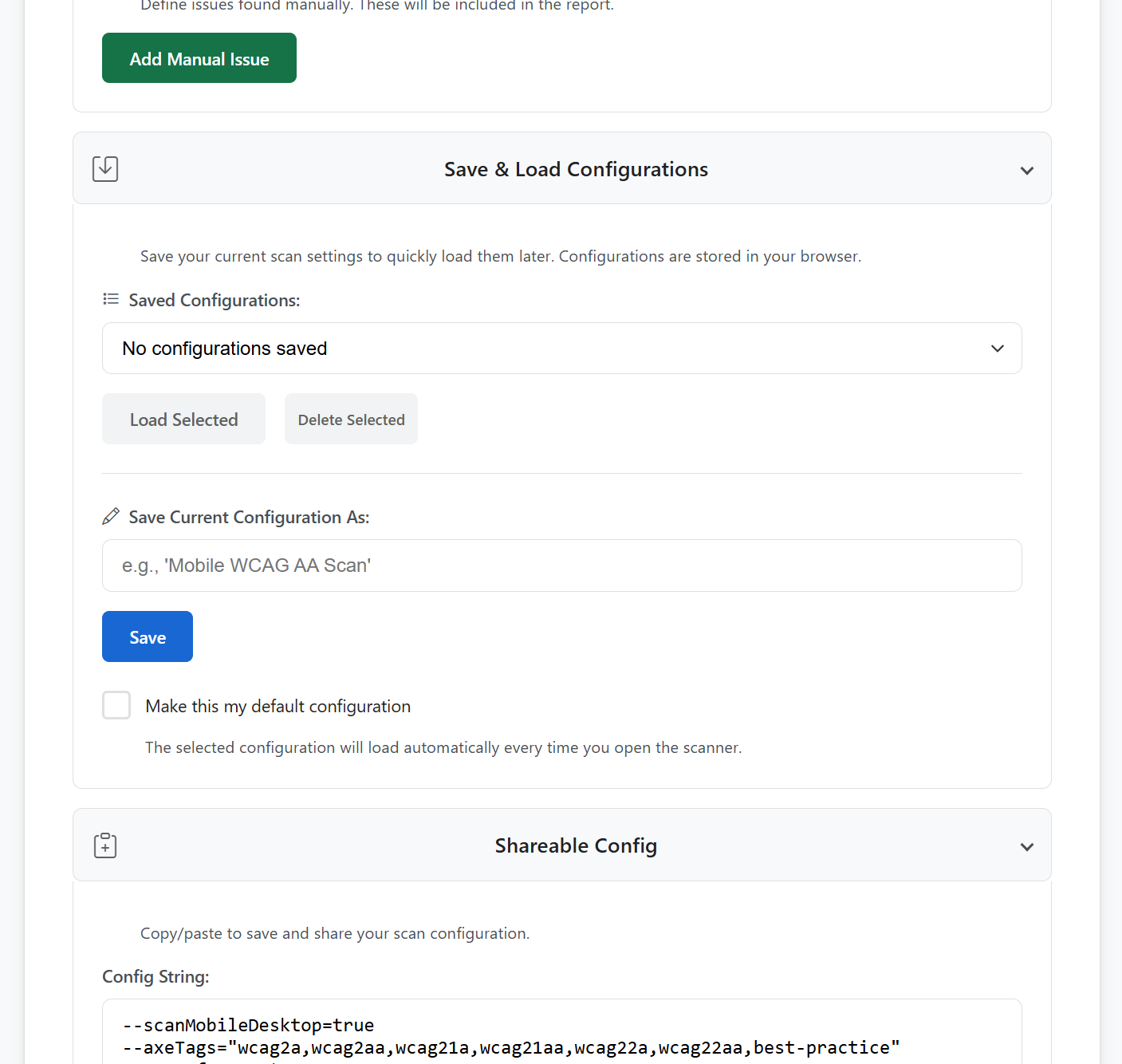Screen dimensions: 1122x1064
Task: Click the Save & Load Configurations heading
Action: 576,169
